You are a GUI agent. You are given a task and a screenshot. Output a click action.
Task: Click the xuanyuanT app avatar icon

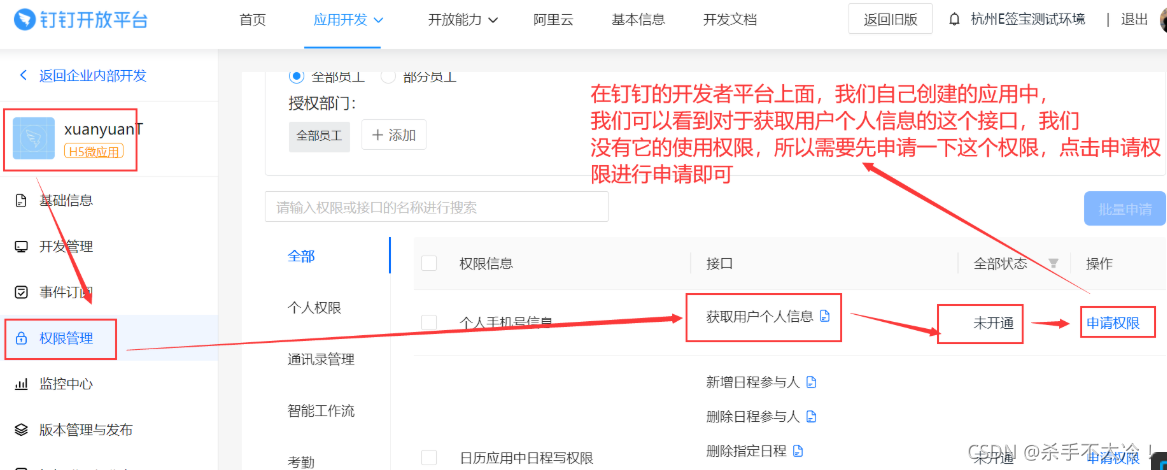pyautogui.click(x=33, y=138)
